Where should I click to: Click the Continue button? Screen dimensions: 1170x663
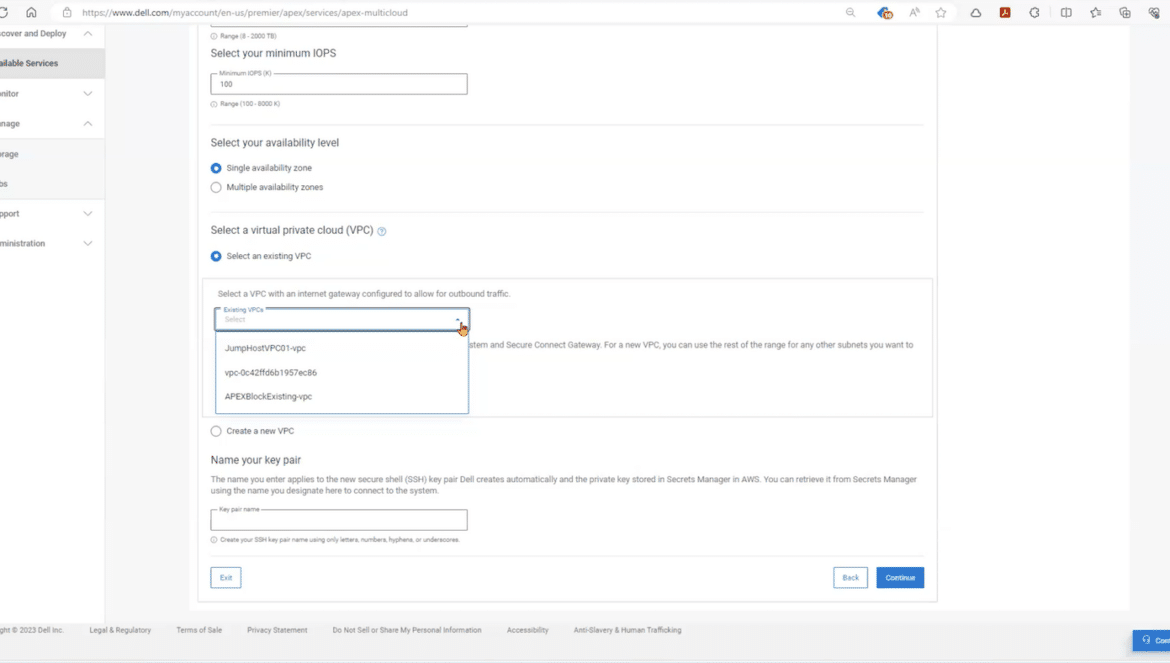900,578
